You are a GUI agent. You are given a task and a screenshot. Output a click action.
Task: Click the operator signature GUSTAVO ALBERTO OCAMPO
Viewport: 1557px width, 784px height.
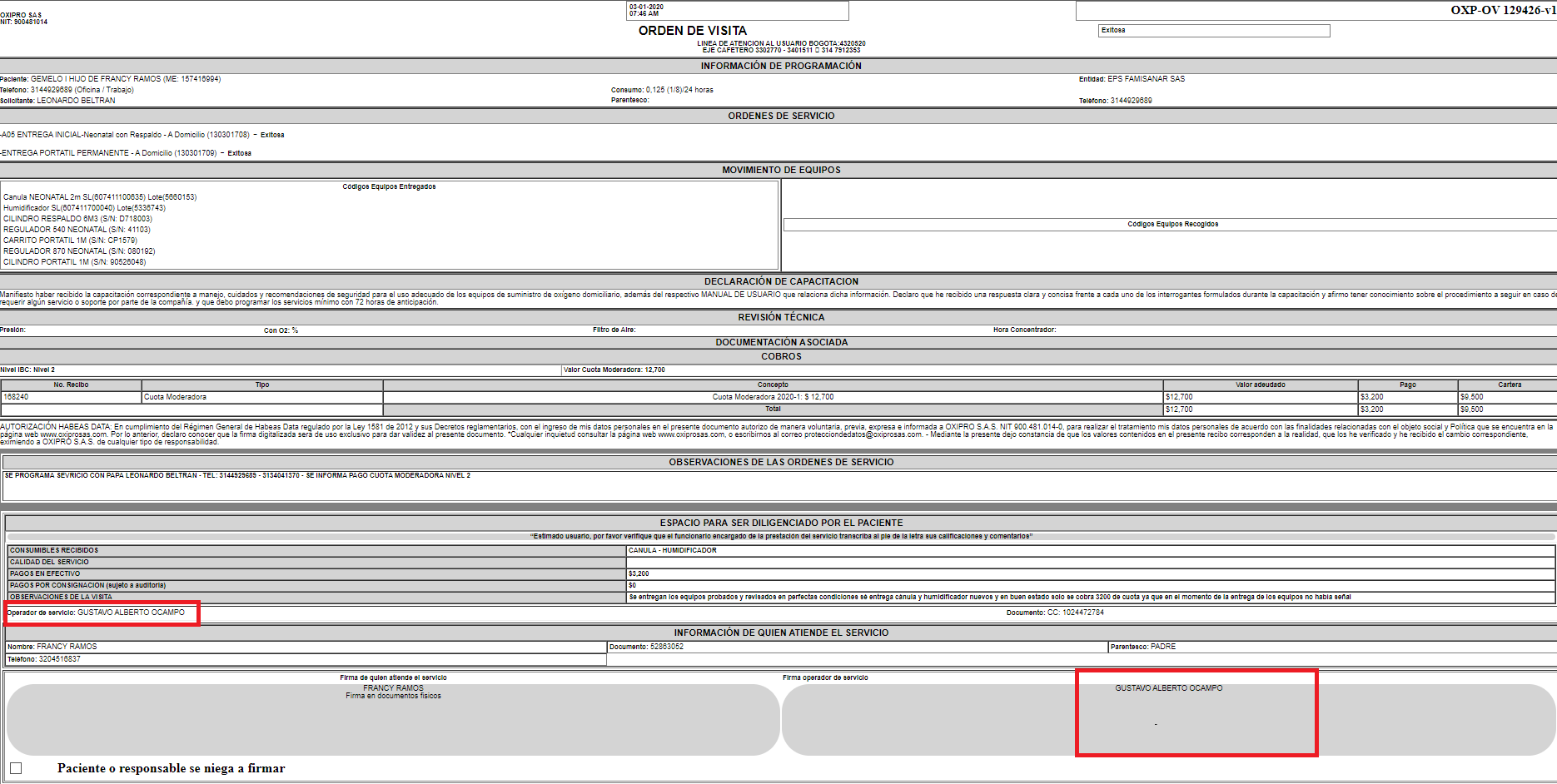(x=1169, y=688)
